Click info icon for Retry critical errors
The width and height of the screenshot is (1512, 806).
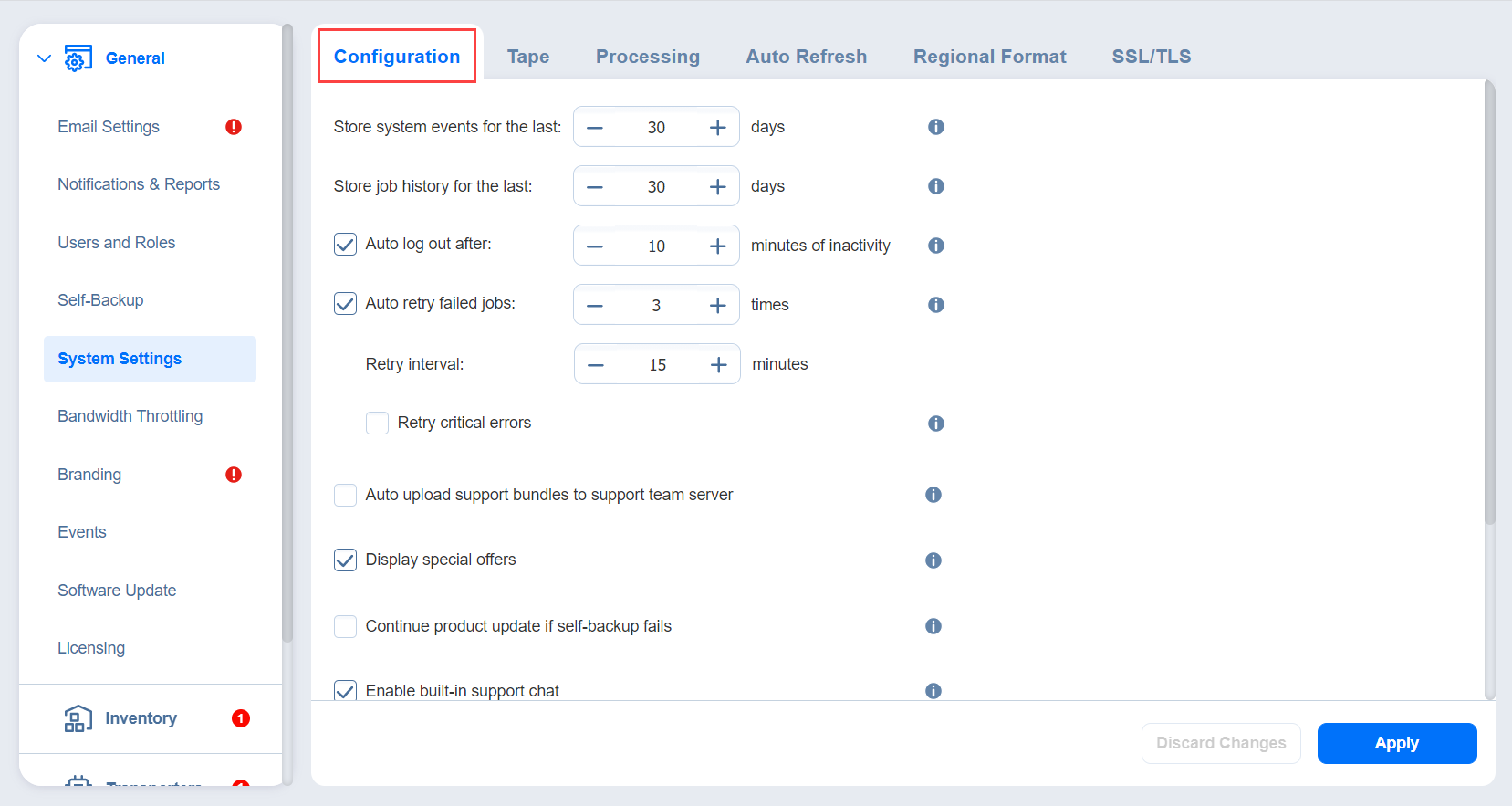pyautogui.click(x=935, y=424)
